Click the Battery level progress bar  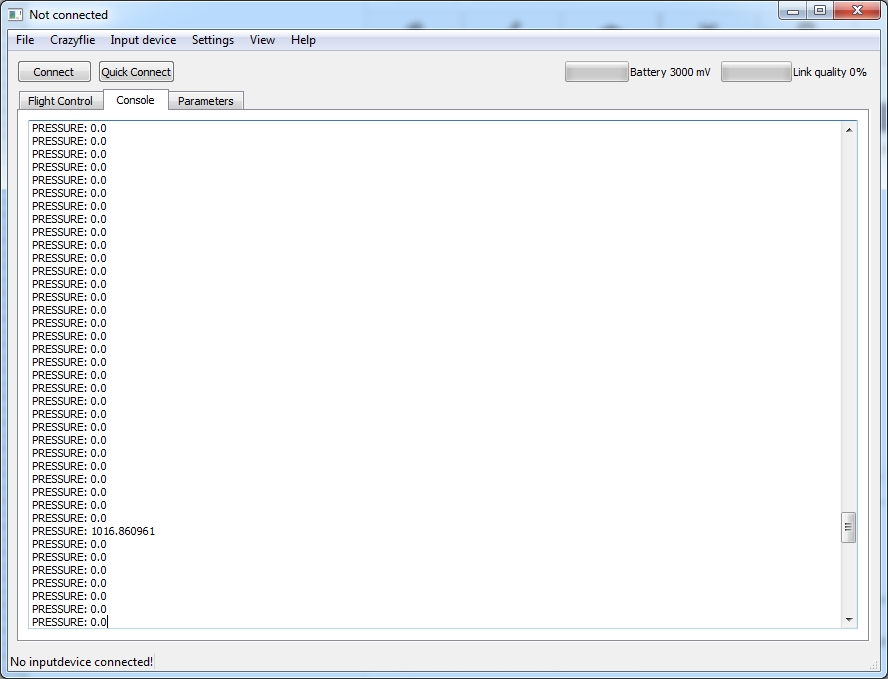click(x=596, y=72)
